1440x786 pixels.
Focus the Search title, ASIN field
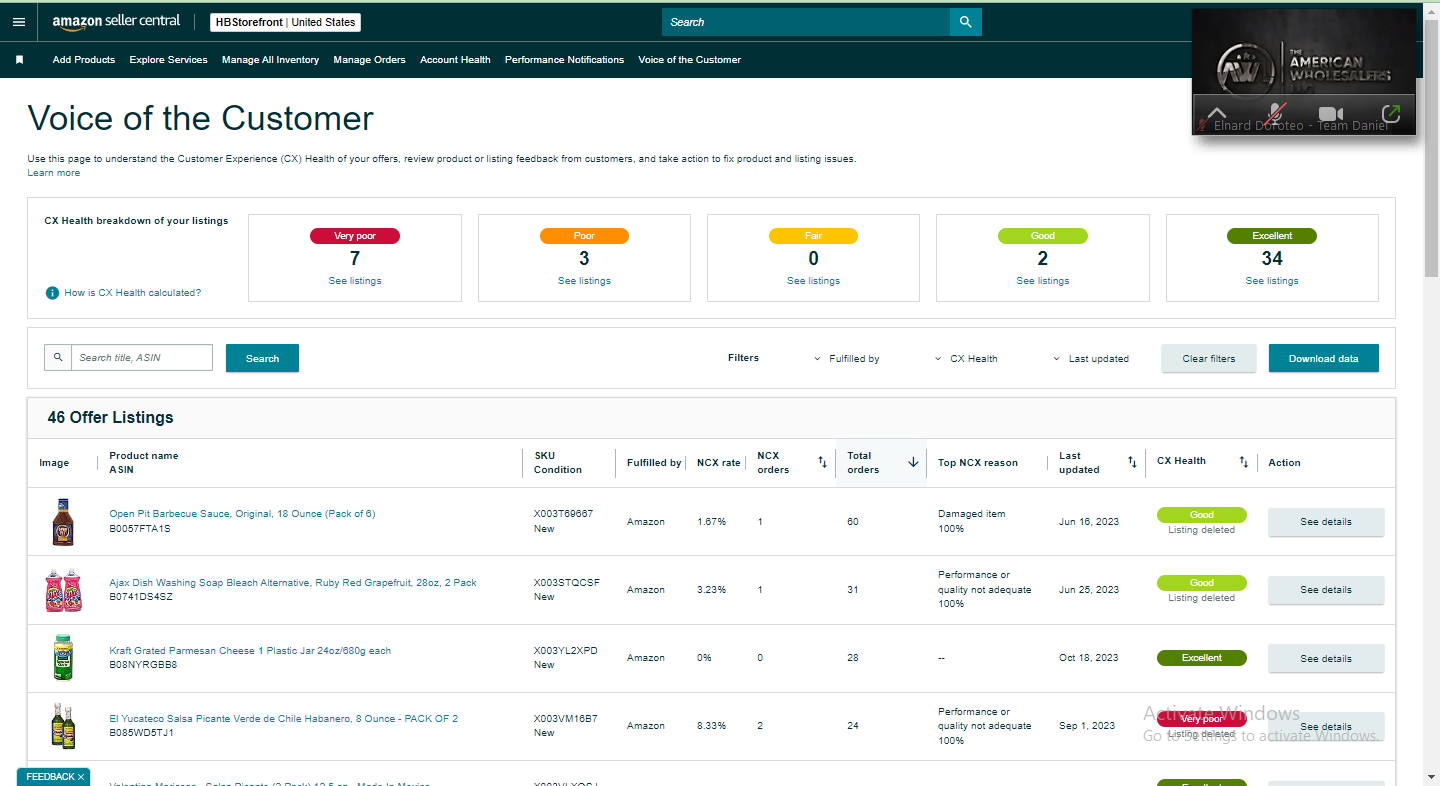142,357
